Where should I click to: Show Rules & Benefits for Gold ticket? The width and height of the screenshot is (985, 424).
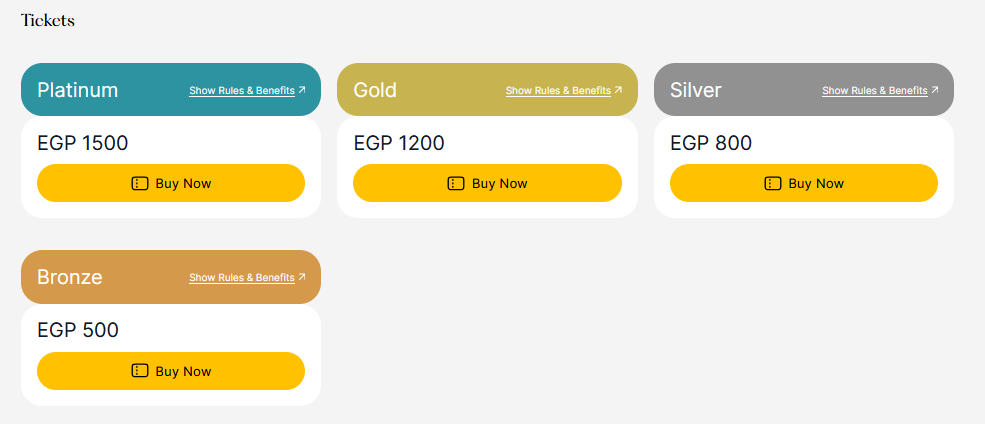[558, 90]
